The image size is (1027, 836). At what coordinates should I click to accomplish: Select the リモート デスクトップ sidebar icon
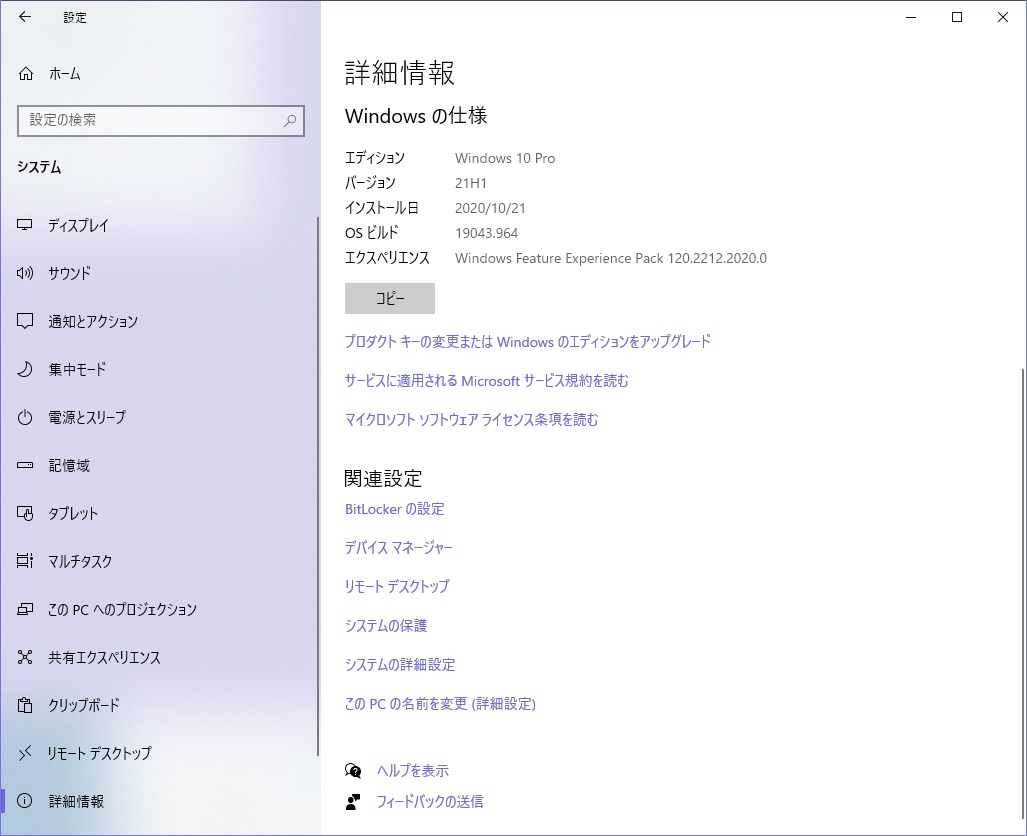tap(25, 753)
